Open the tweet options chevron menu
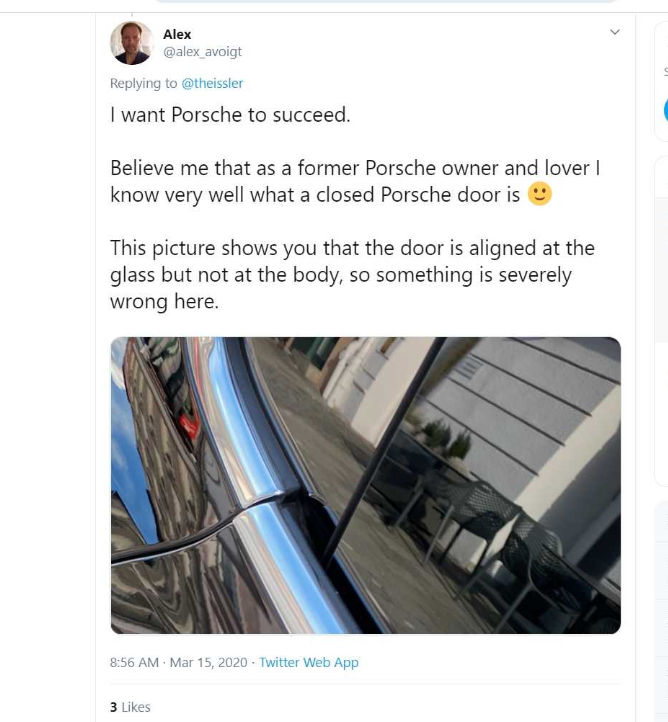This screenshot has width=668, height=722. point(615,33)
